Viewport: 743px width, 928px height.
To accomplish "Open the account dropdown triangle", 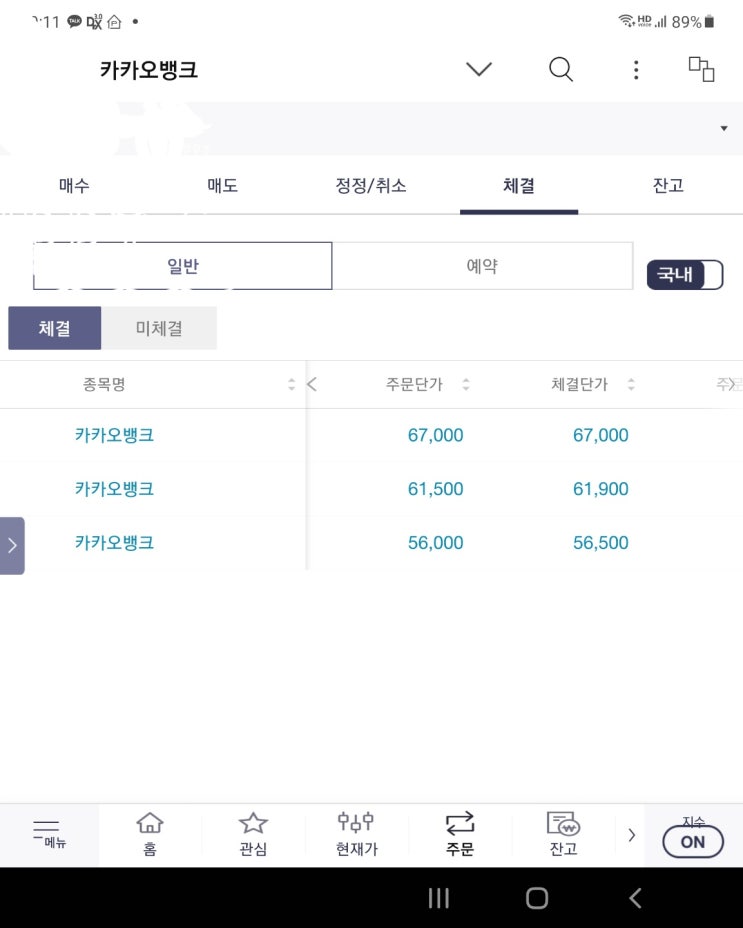I will pyautogui.click(x=723, y=128).
